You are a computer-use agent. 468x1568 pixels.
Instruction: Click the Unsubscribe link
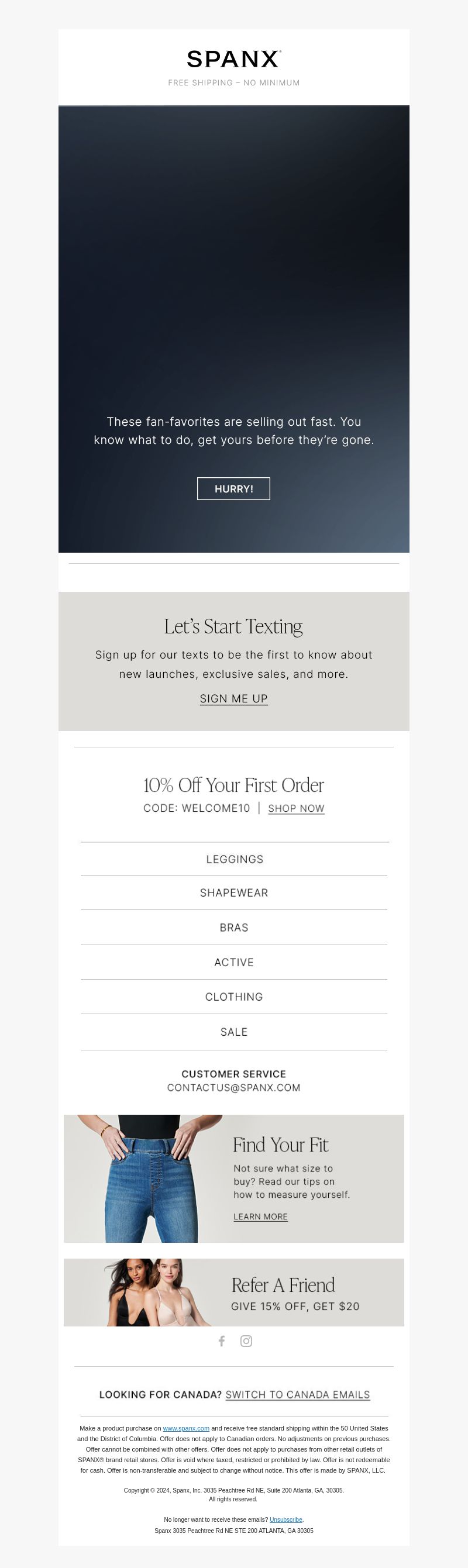(286, 1519)
